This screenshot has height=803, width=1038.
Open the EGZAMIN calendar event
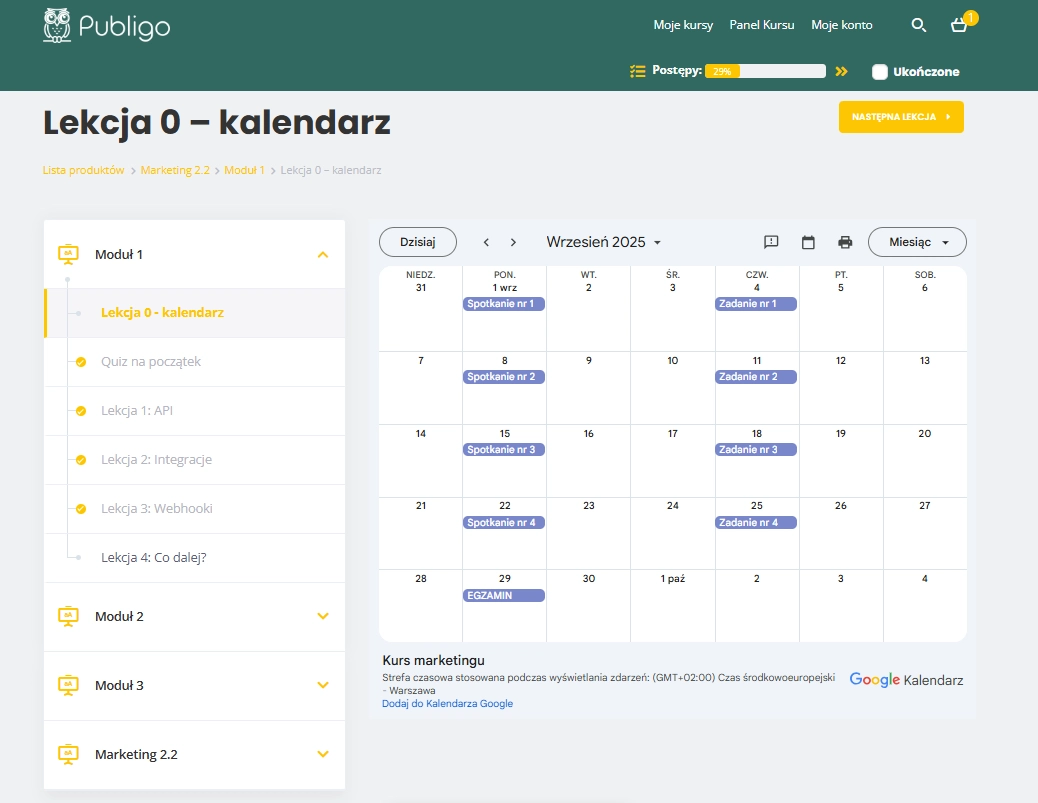point(504,596)
